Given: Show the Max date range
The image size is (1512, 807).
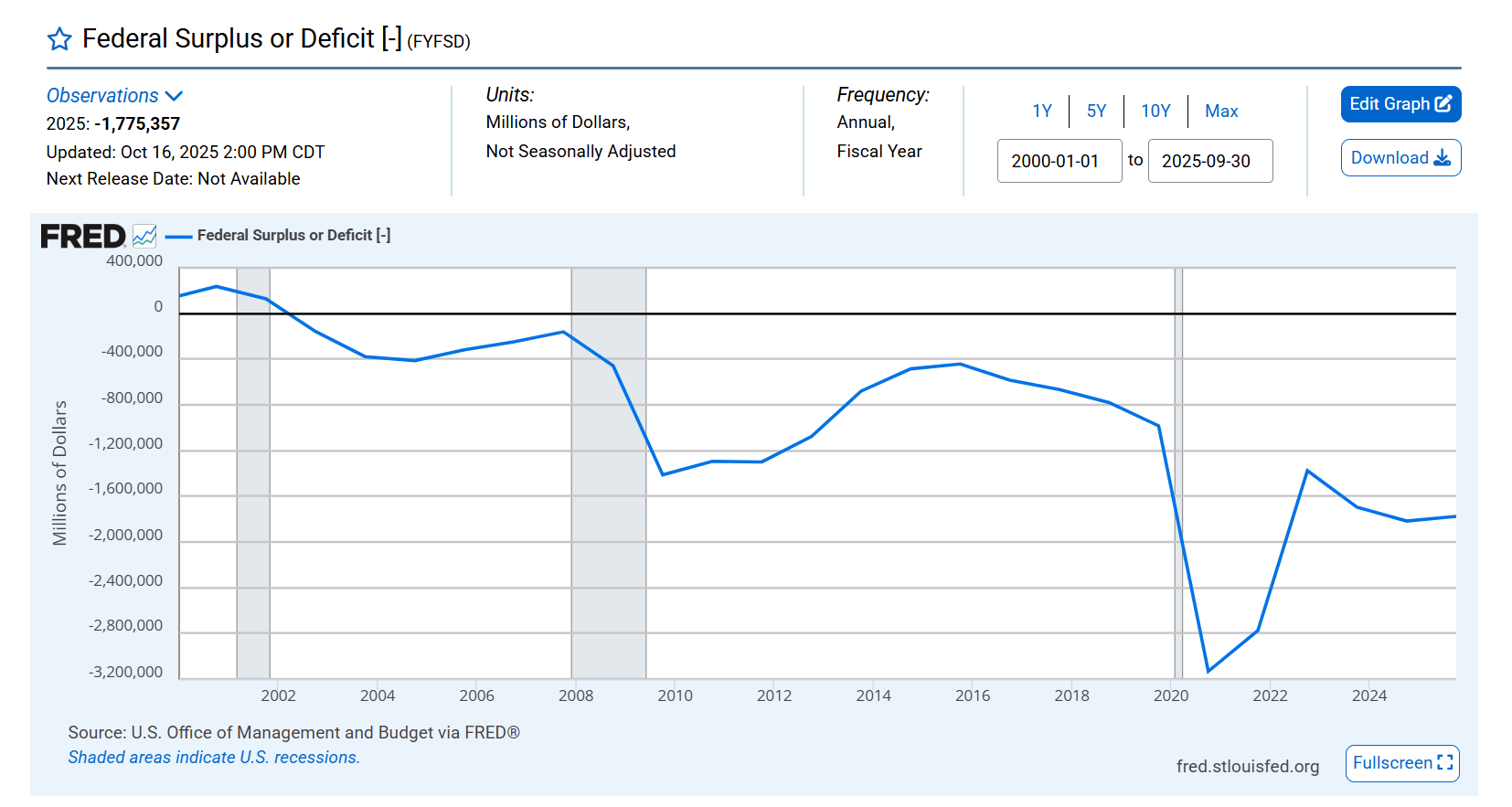Looking at the screenshot, I should click(x=1221, y=111).
